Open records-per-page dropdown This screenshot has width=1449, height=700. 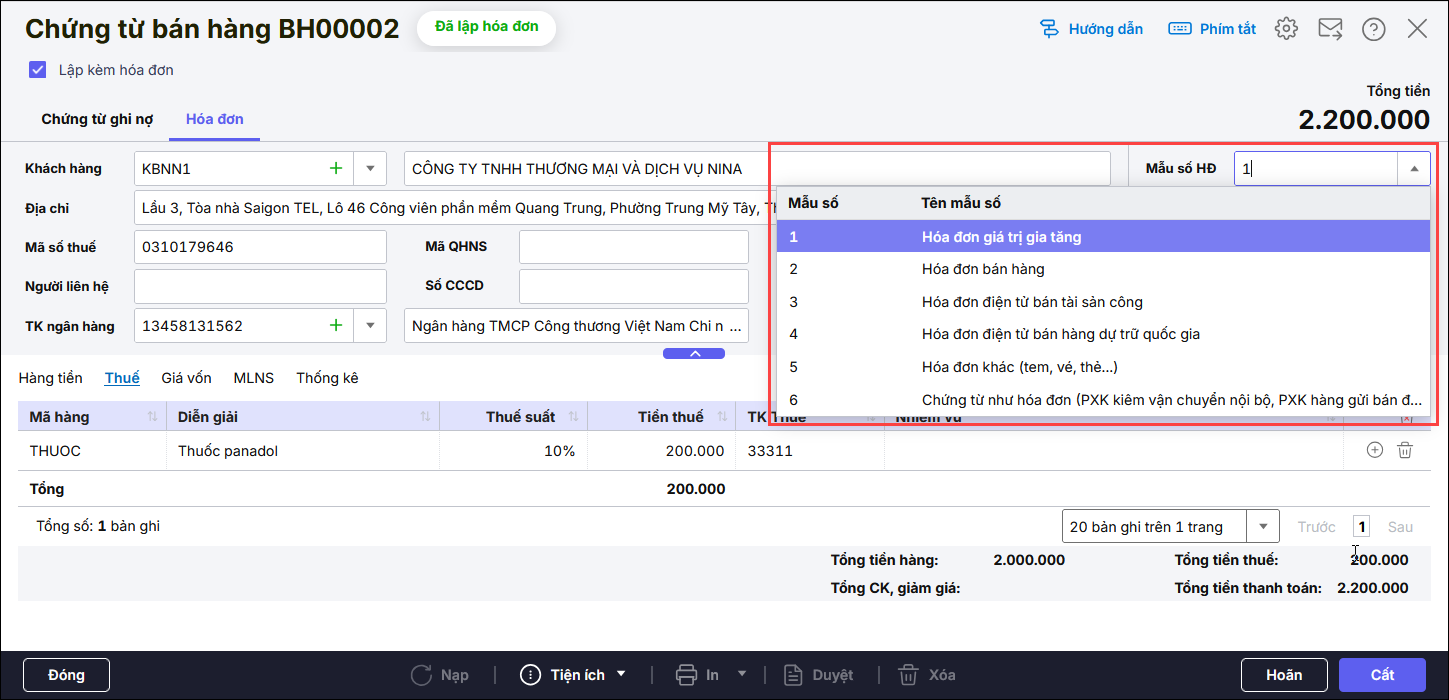(1263, 527)
